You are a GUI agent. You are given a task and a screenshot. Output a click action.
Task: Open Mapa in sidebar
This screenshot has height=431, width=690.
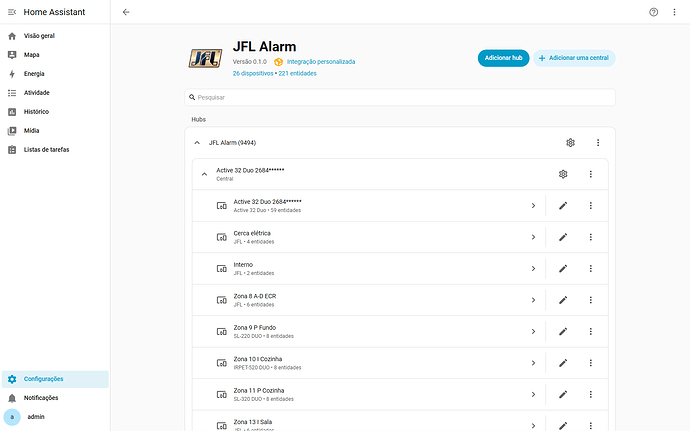[55, 55]
